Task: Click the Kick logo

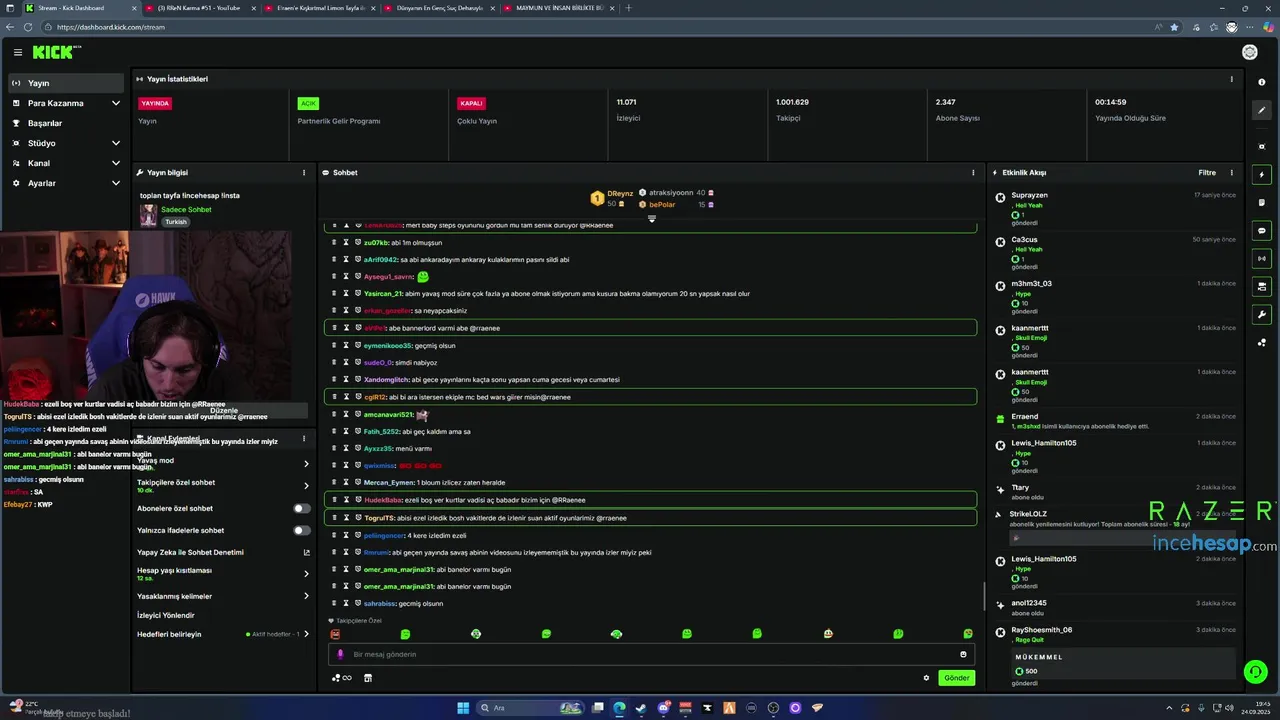Action: pos(54,52)
